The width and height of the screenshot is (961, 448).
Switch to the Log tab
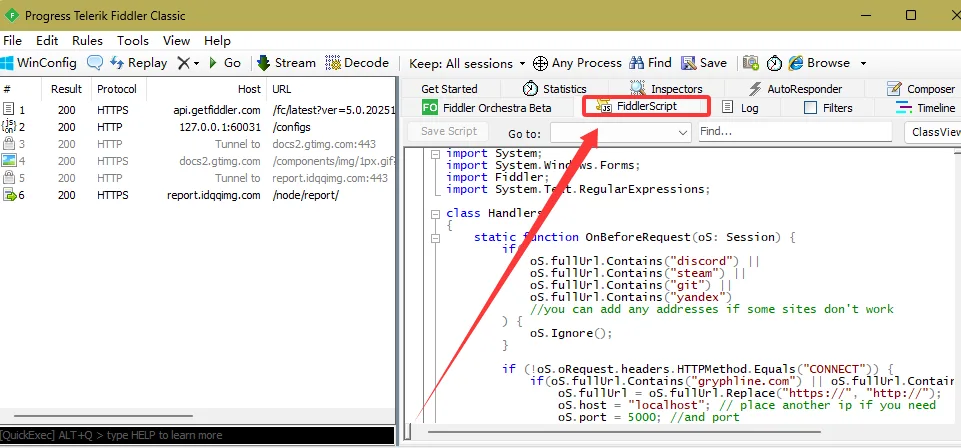(x=740, y=108)
